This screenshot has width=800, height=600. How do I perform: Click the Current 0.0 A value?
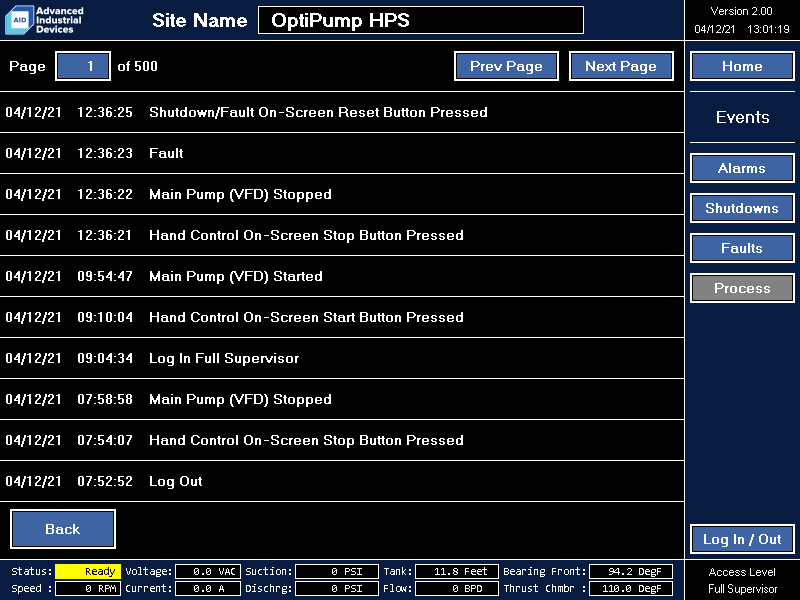point(208,588)
